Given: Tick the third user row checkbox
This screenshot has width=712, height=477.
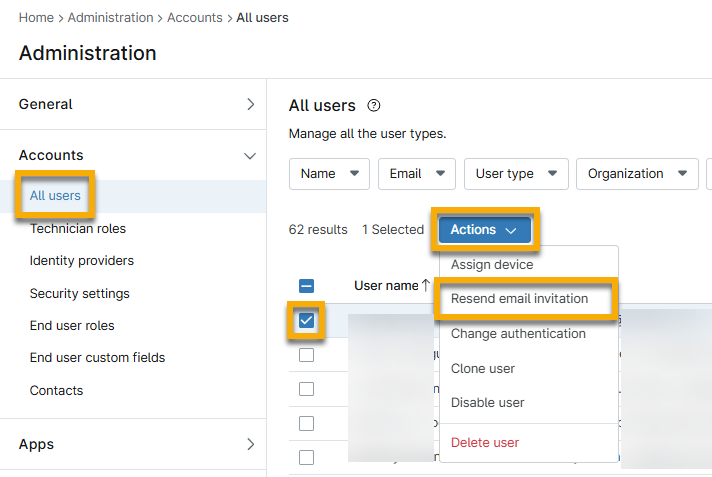Looking at the screenshot, I should click(307, 389).
